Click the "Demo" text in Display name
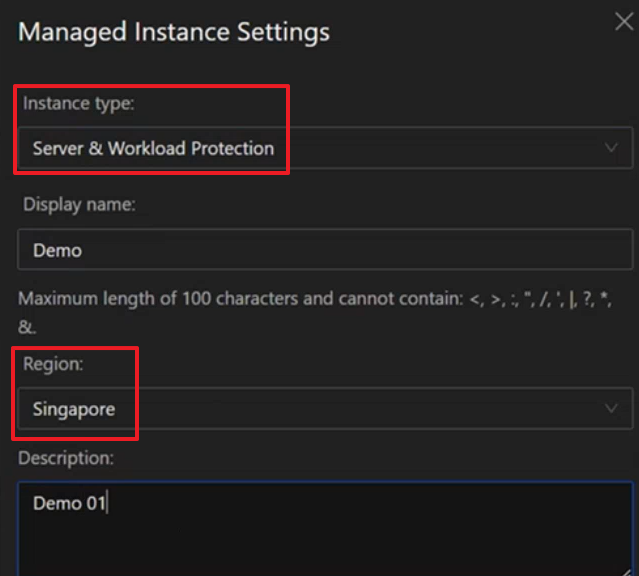This screenshot has height=576, width=639. pos(57,250)
